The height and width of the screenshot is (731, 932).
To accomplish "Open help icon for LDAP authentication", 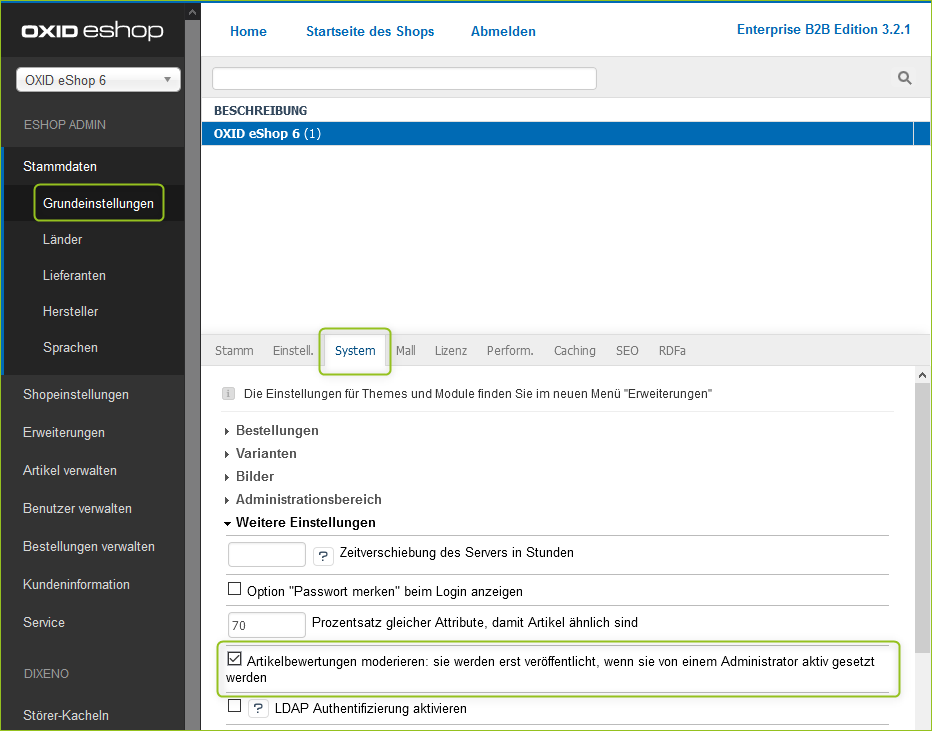I will (x=258, y=708).
